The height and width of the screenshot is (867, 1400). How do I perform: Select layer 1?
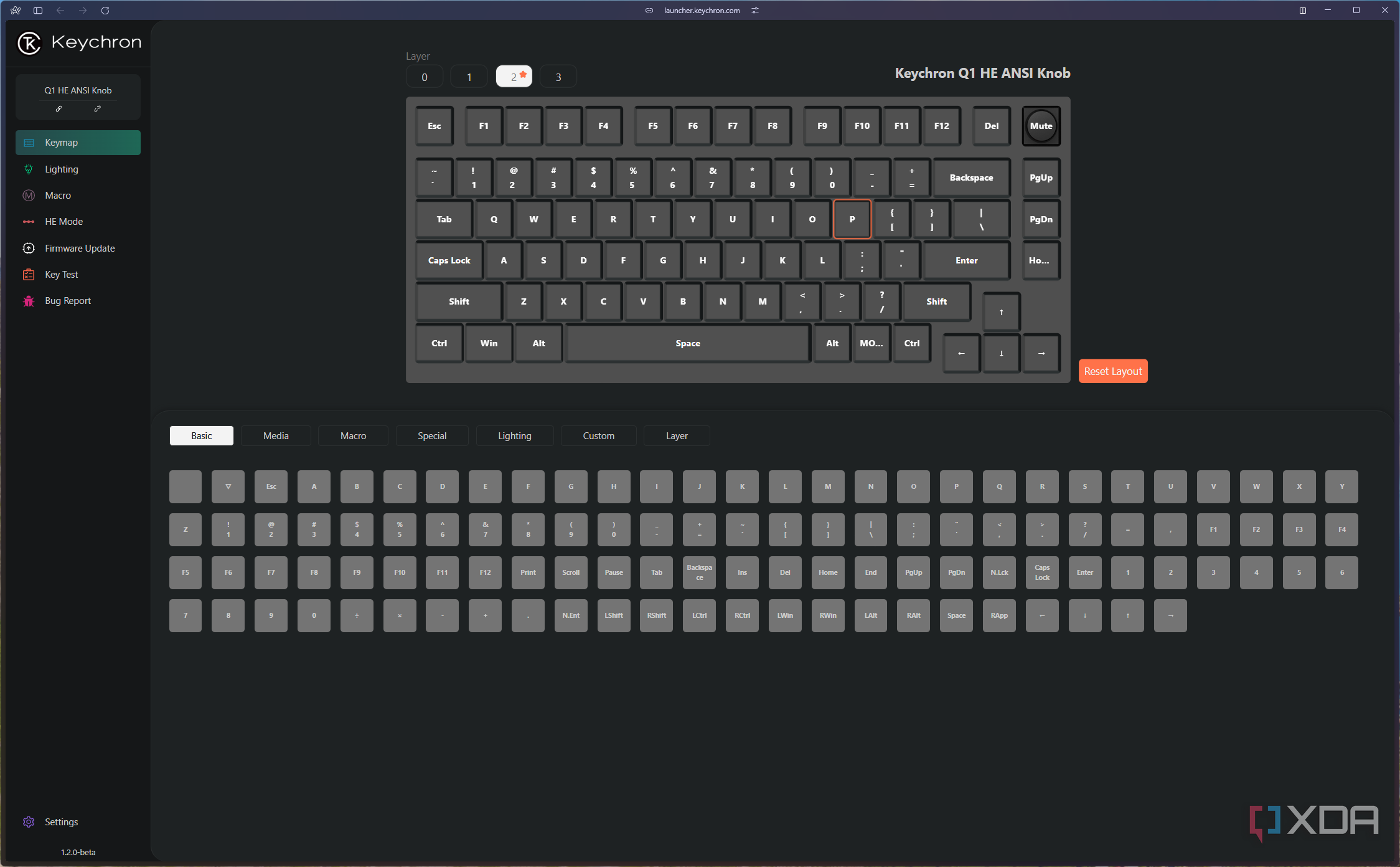pos(469,77)
